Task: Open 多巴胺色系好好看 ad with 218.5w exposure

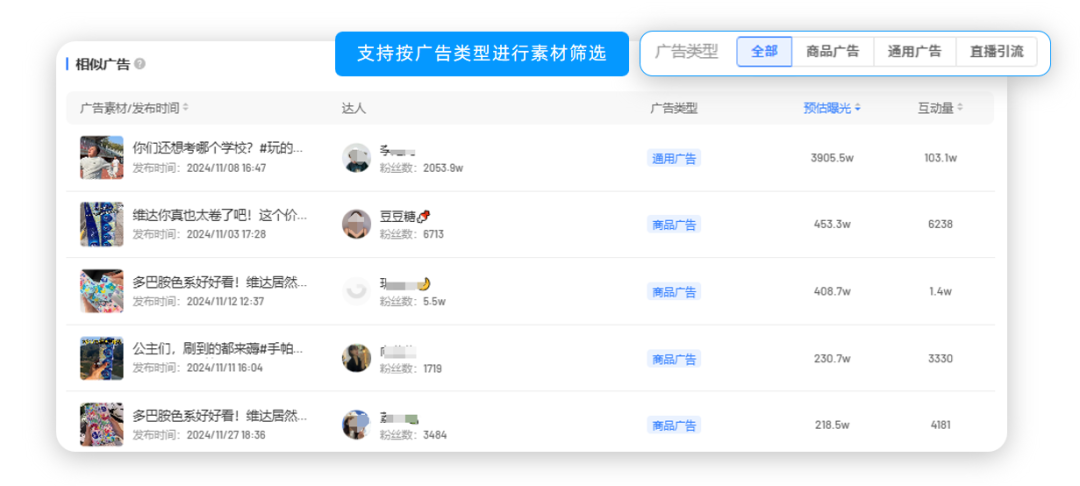Action: [x=220, y=416]
